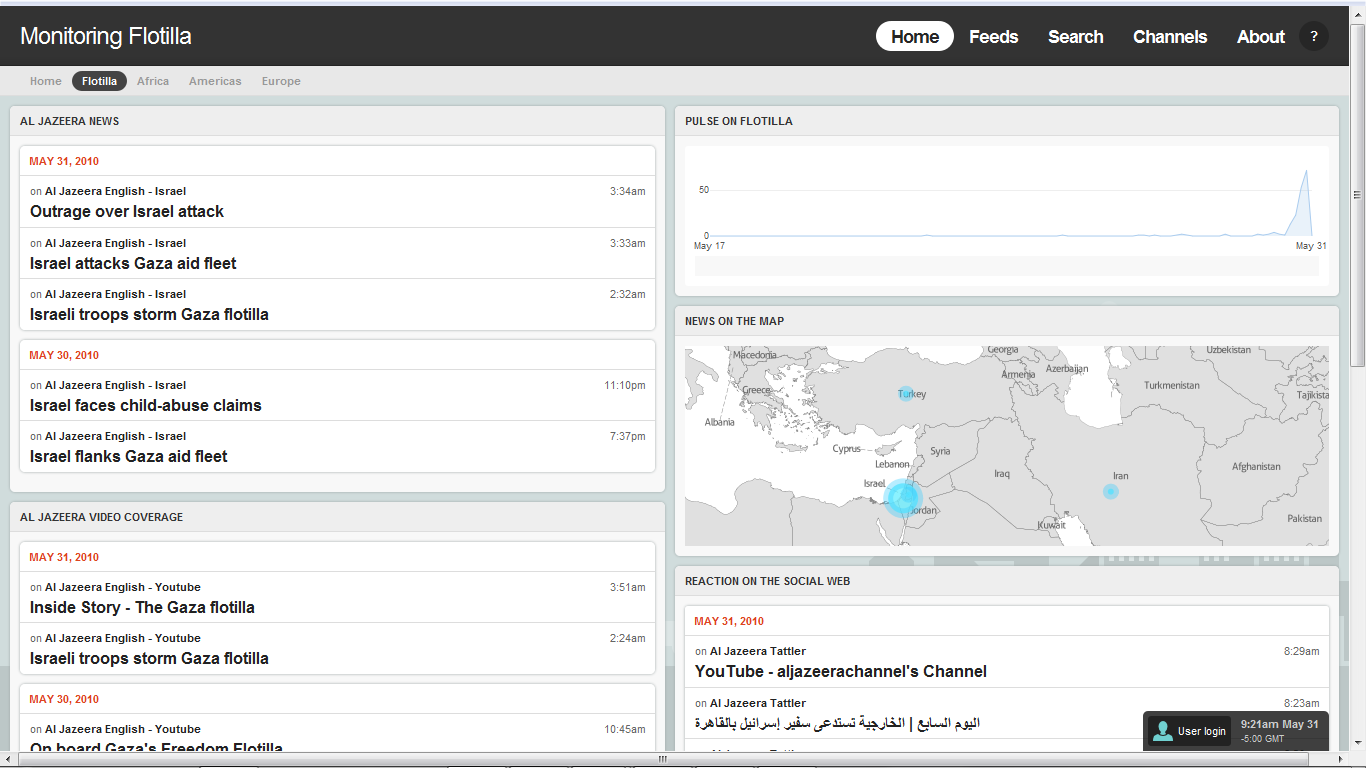This screenshot has height=768, width=1366.
Task: Click the '9:21am May 31' clock display
Action: point(1279,724)
